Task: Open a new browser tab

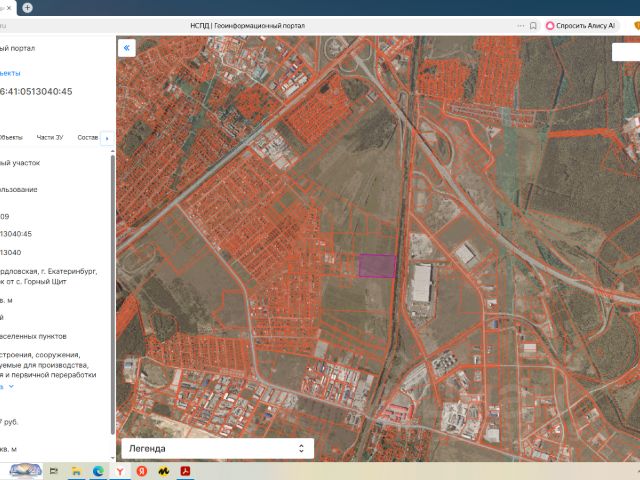Action: [27, 7]
